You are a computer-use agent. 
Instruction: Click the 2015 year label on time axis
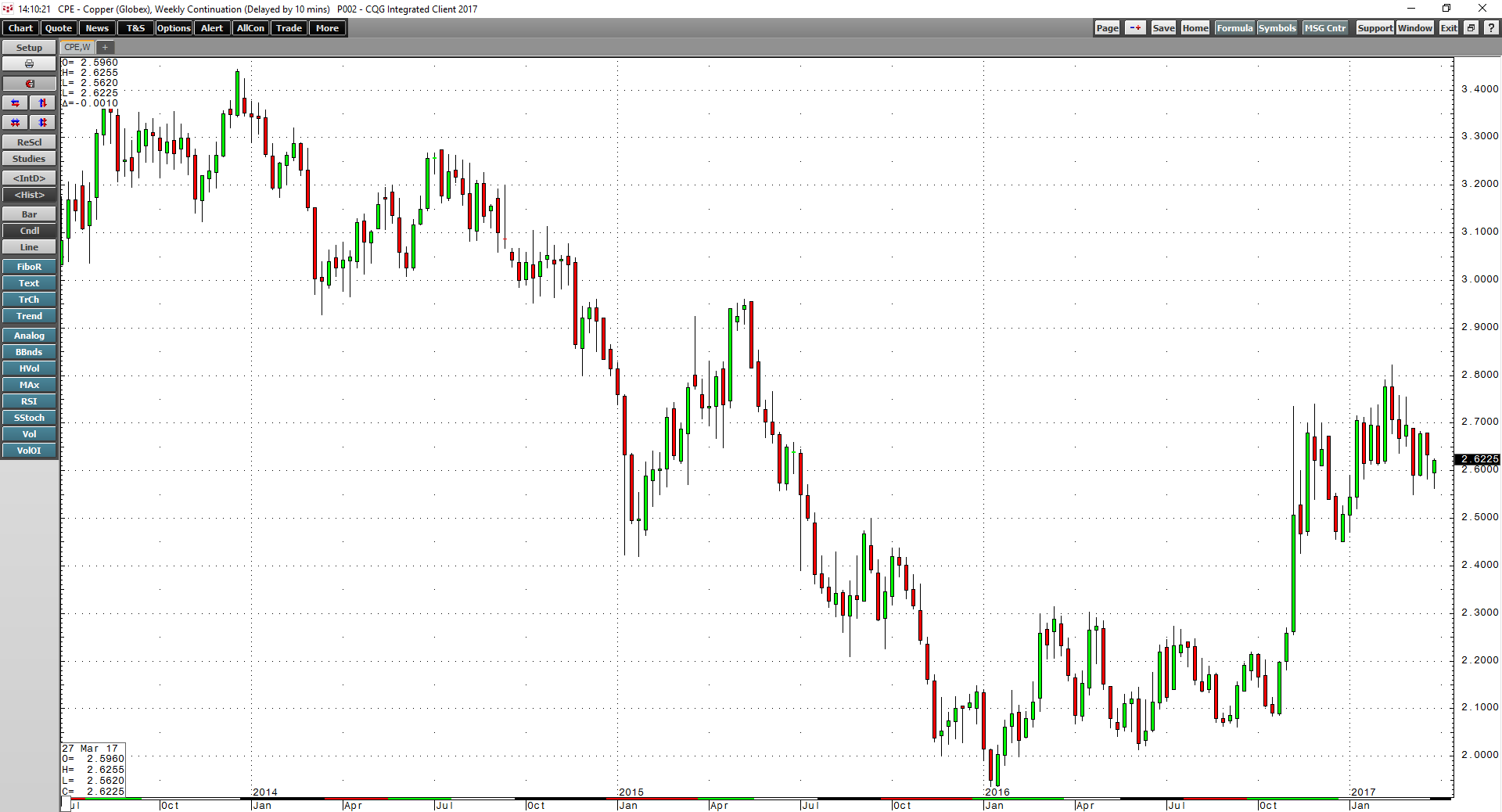pyautogui.click(x=631, y=792)
